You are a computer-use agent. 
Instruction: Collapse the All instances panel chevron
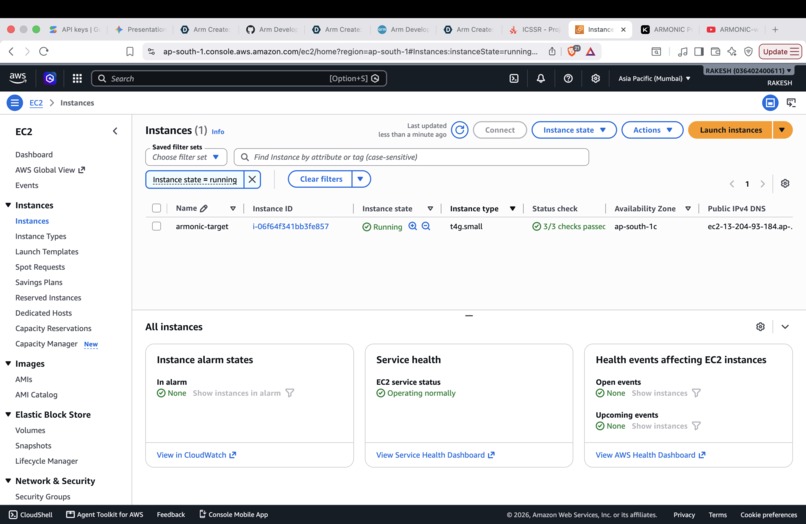(785, 327)
